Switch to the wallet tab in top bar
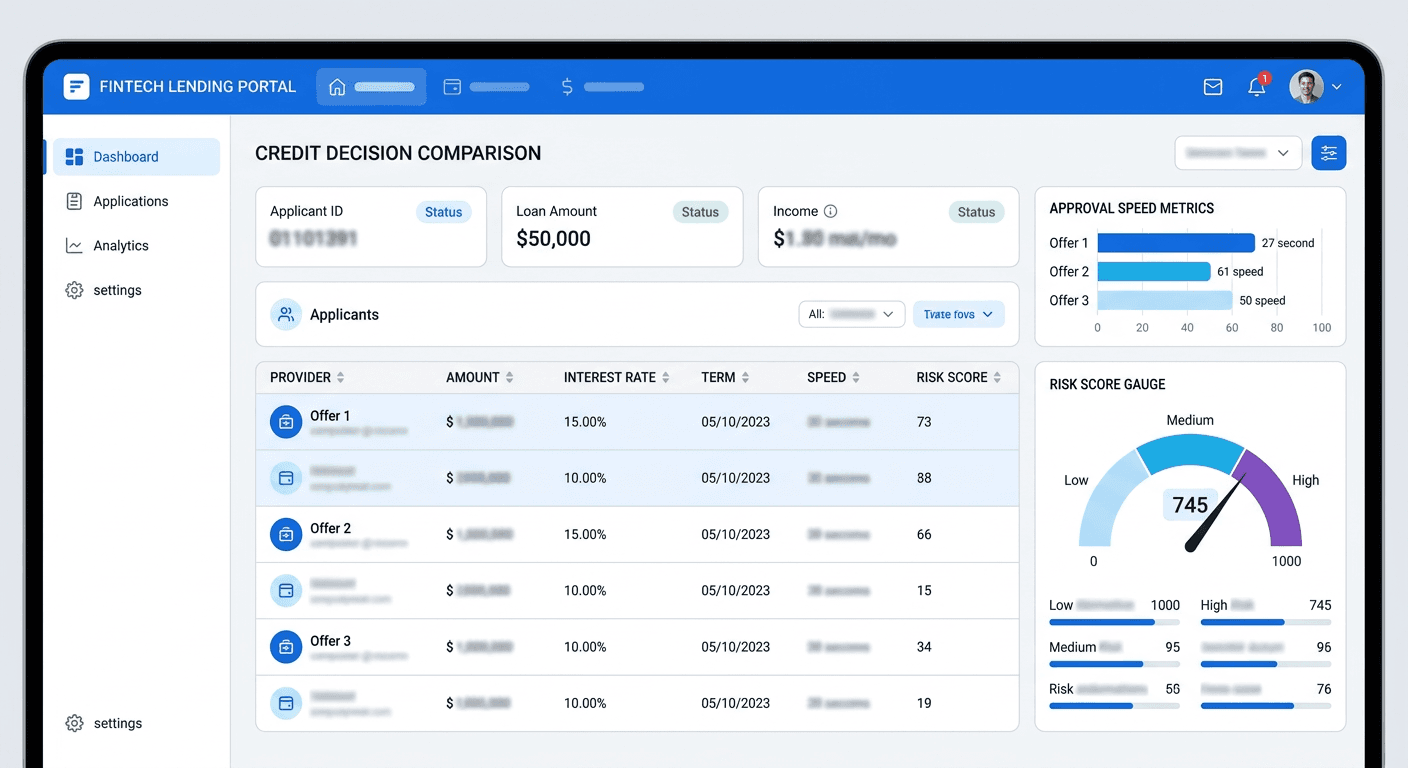The image size is (1408, 768). point(485,87)
